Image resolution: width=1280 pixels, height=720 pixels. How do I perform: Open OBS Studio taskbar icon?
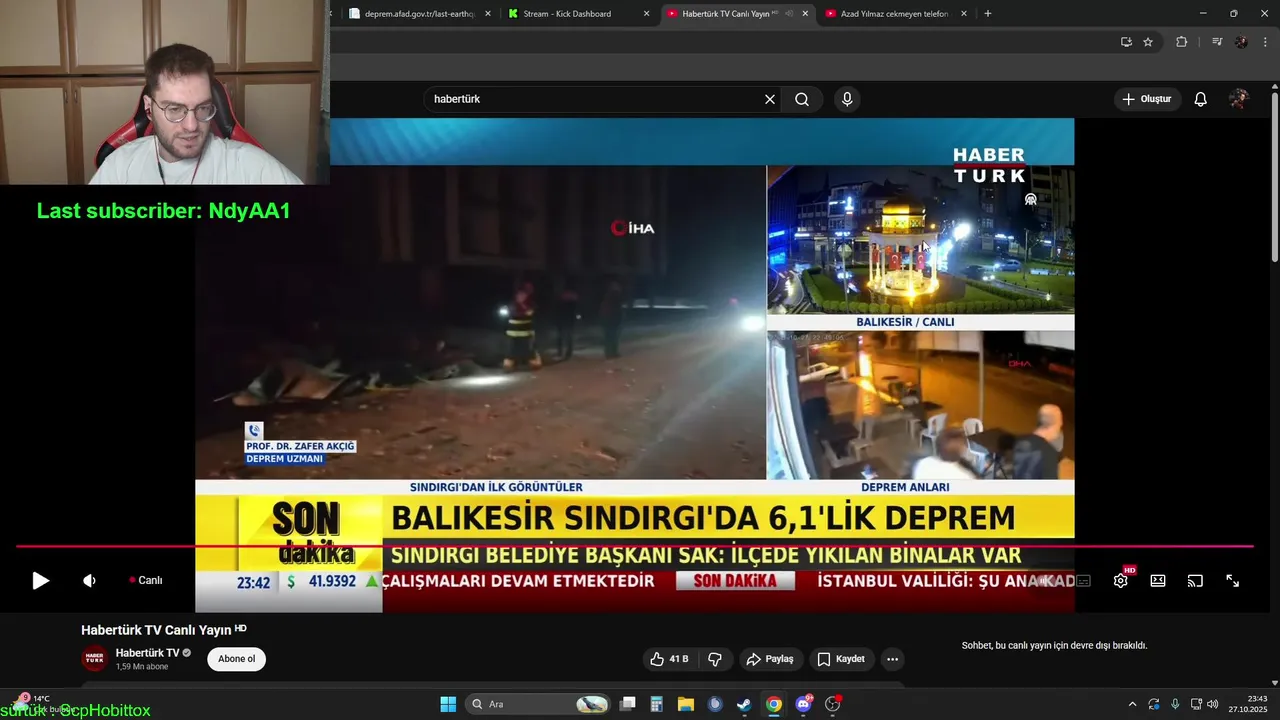click(x=833, y=704)
